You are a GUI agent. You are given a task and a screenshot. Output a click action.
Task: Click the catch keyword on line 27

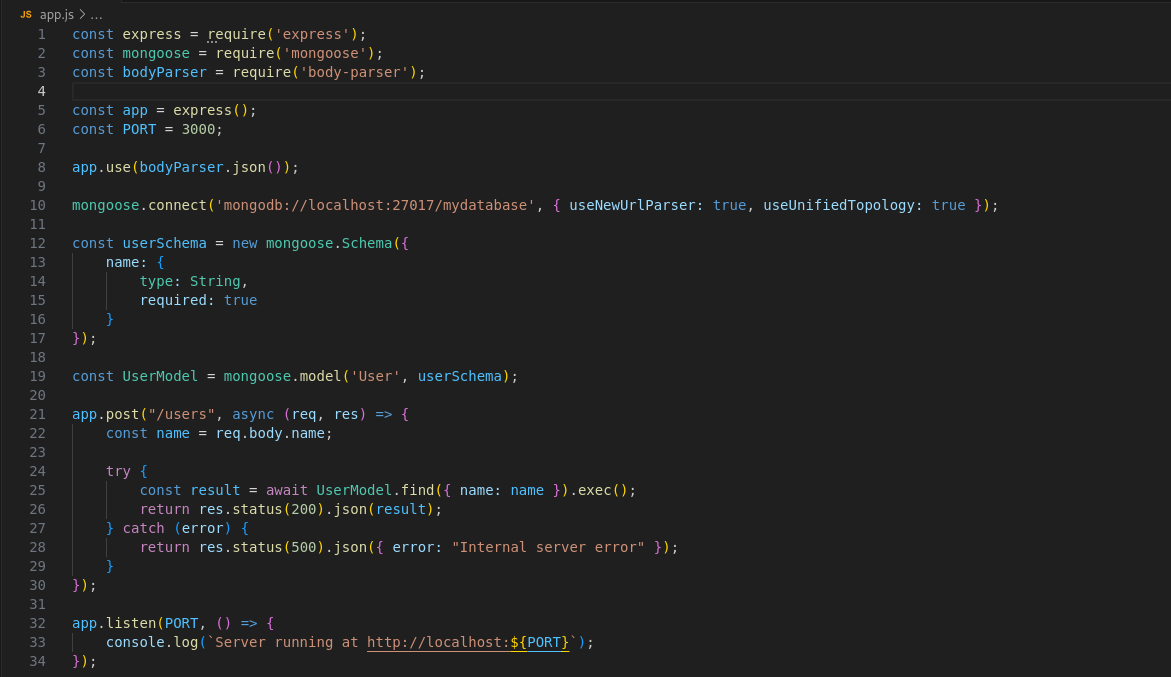pyautogui.click(x=143, y=528)
